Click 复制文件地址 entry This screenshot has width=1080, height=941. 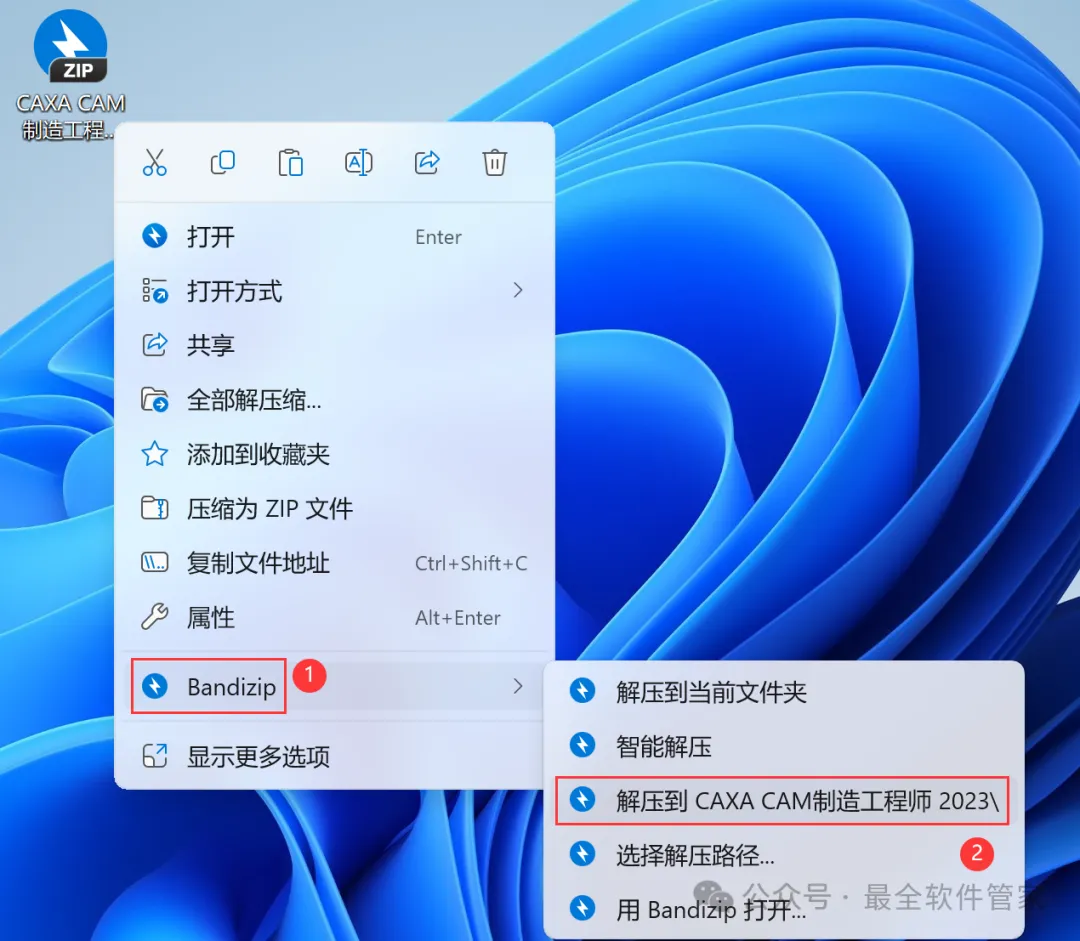tap(334, 563)
